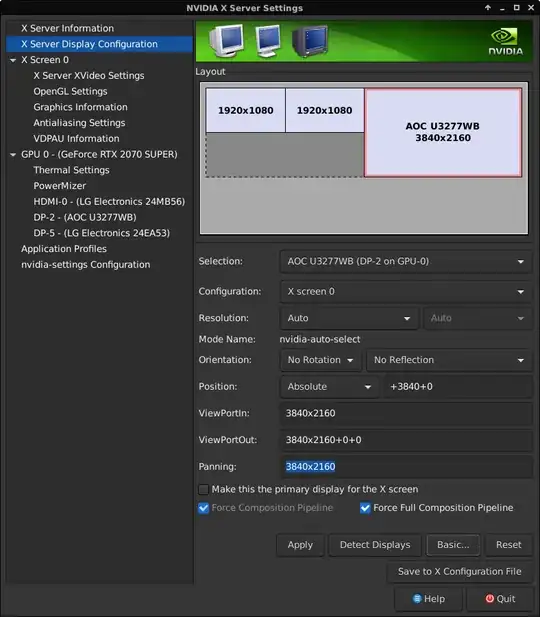Open X Server XVideo Settings
Screen dimensions: 540x617
tap(89, 76)
